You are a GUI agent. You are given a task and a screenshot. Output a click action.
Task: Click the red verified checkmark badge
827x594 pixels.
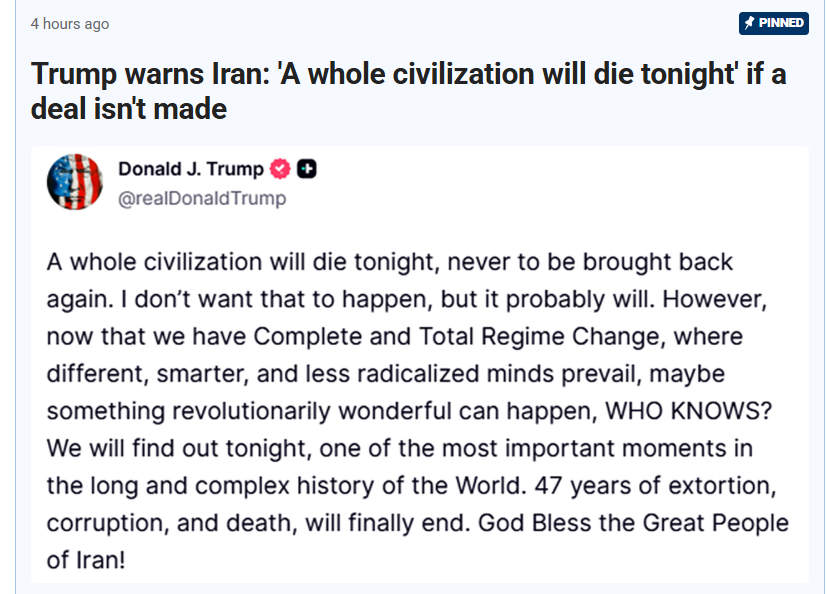281,169
